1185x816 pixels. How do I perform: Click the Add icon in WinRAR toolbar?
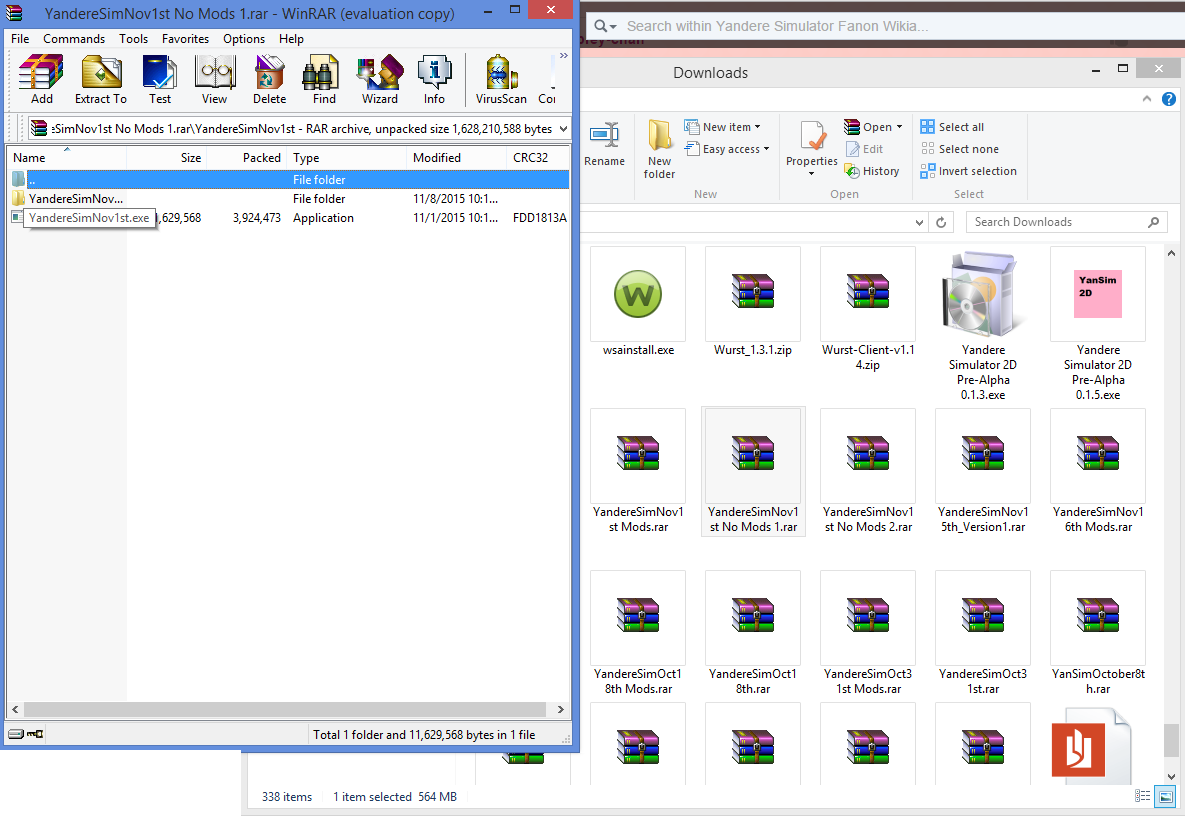pos(42,79)
